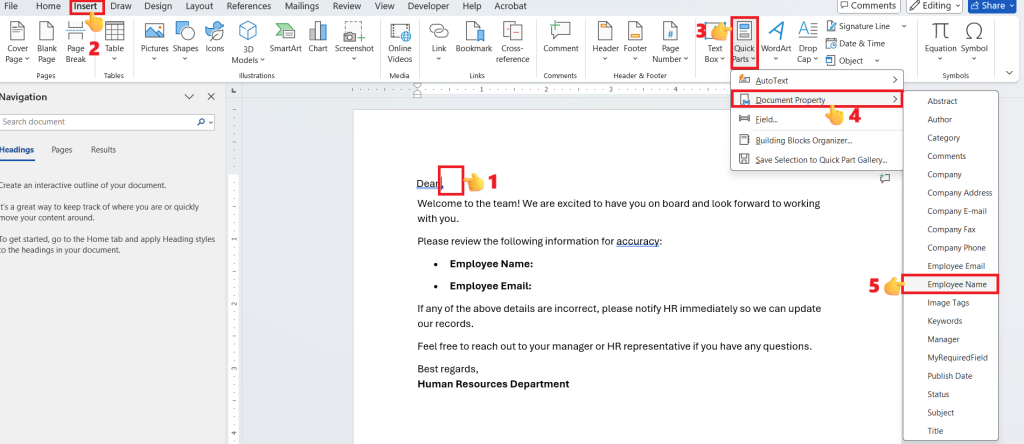The height and width of the screenshot is (444, 1024).
Task: Open the Insert ribbon tab
Action: click(x=85, y=6)
